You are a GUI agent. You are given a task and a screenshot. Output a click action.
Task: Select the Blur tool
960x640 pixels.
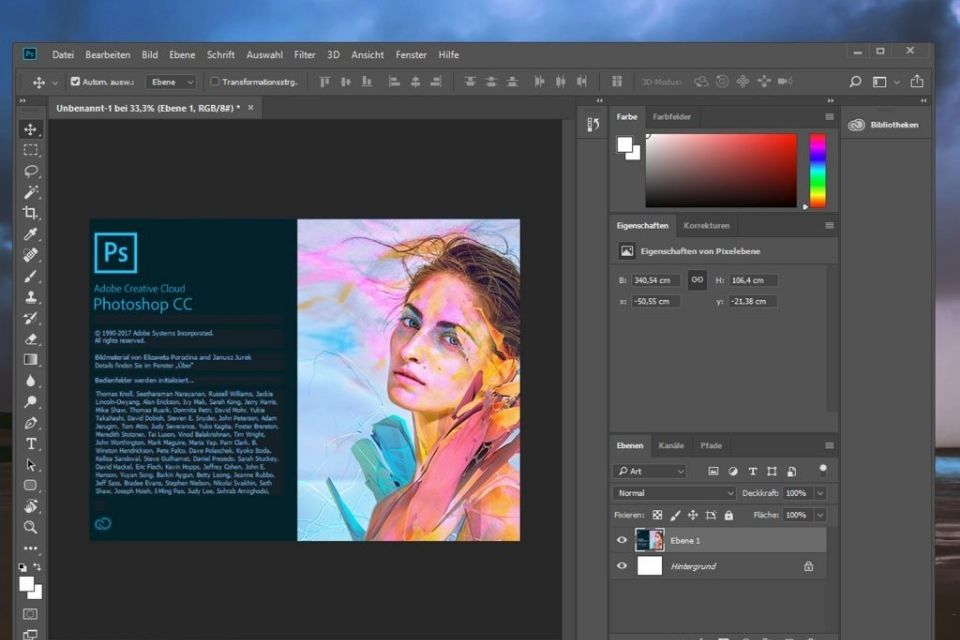(30, 380)
